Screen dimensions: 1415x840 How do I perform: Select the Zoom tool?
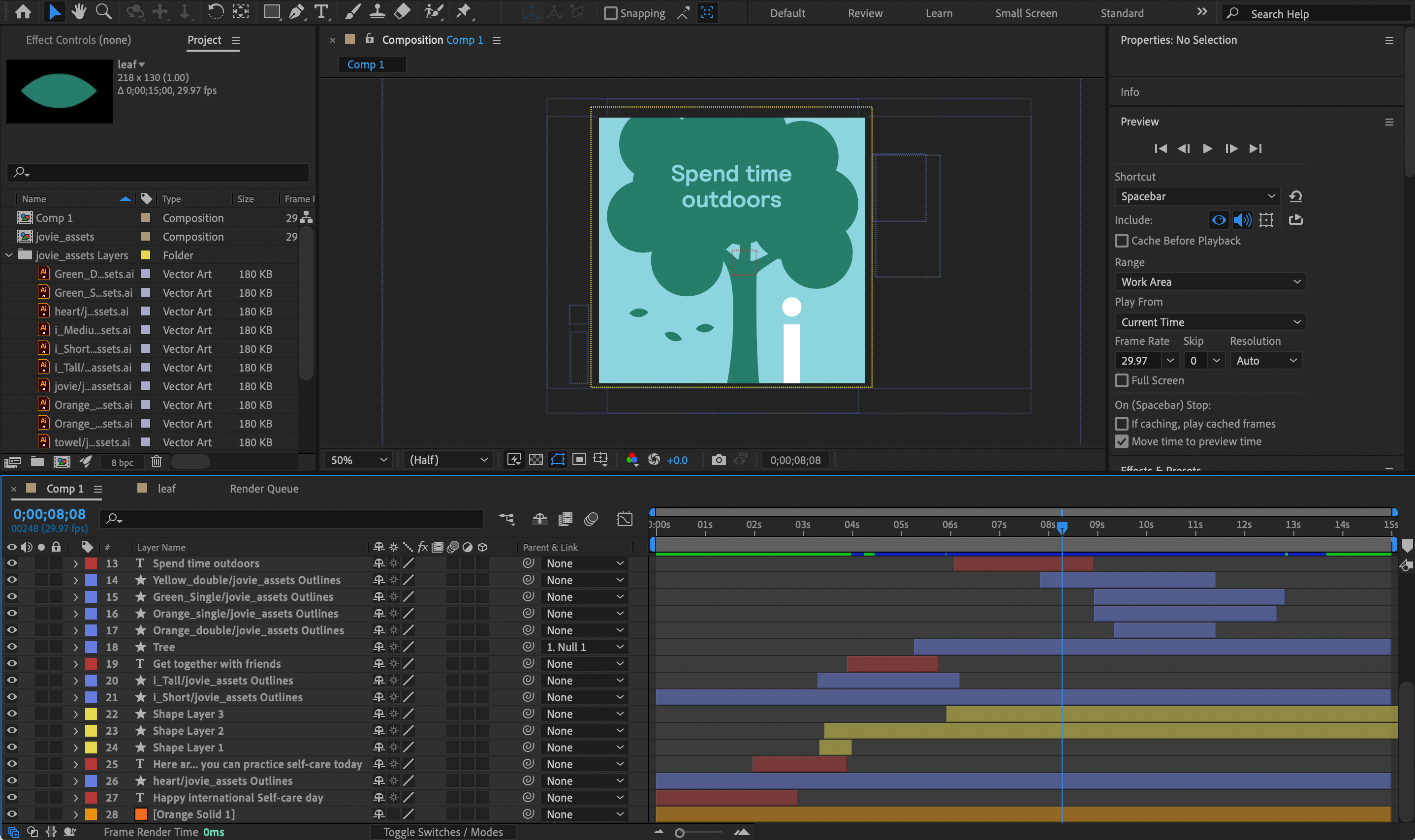pos(103,11)
